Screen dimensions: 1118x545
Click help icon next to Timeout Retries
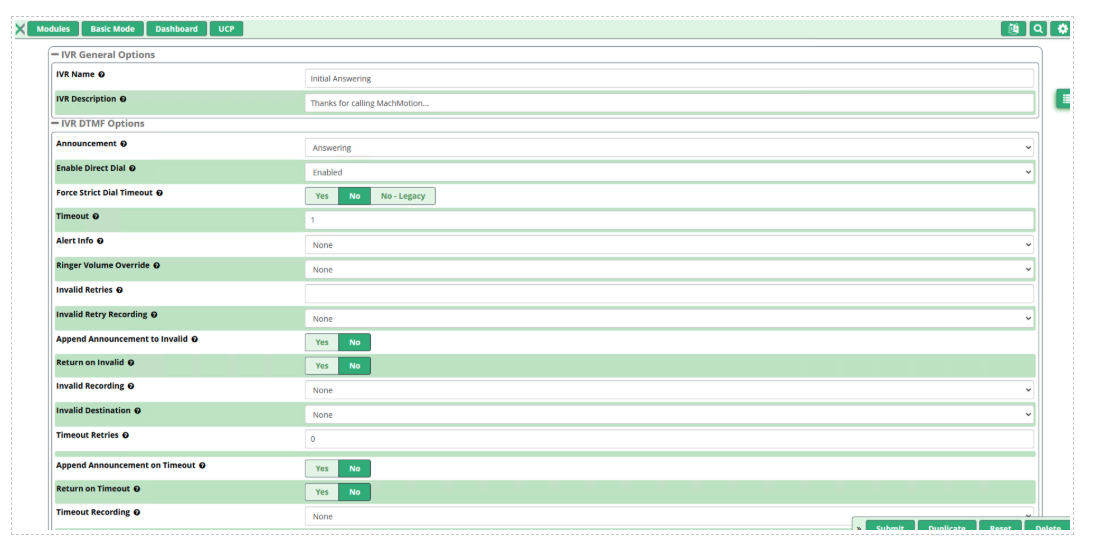[x=126, y=436]
